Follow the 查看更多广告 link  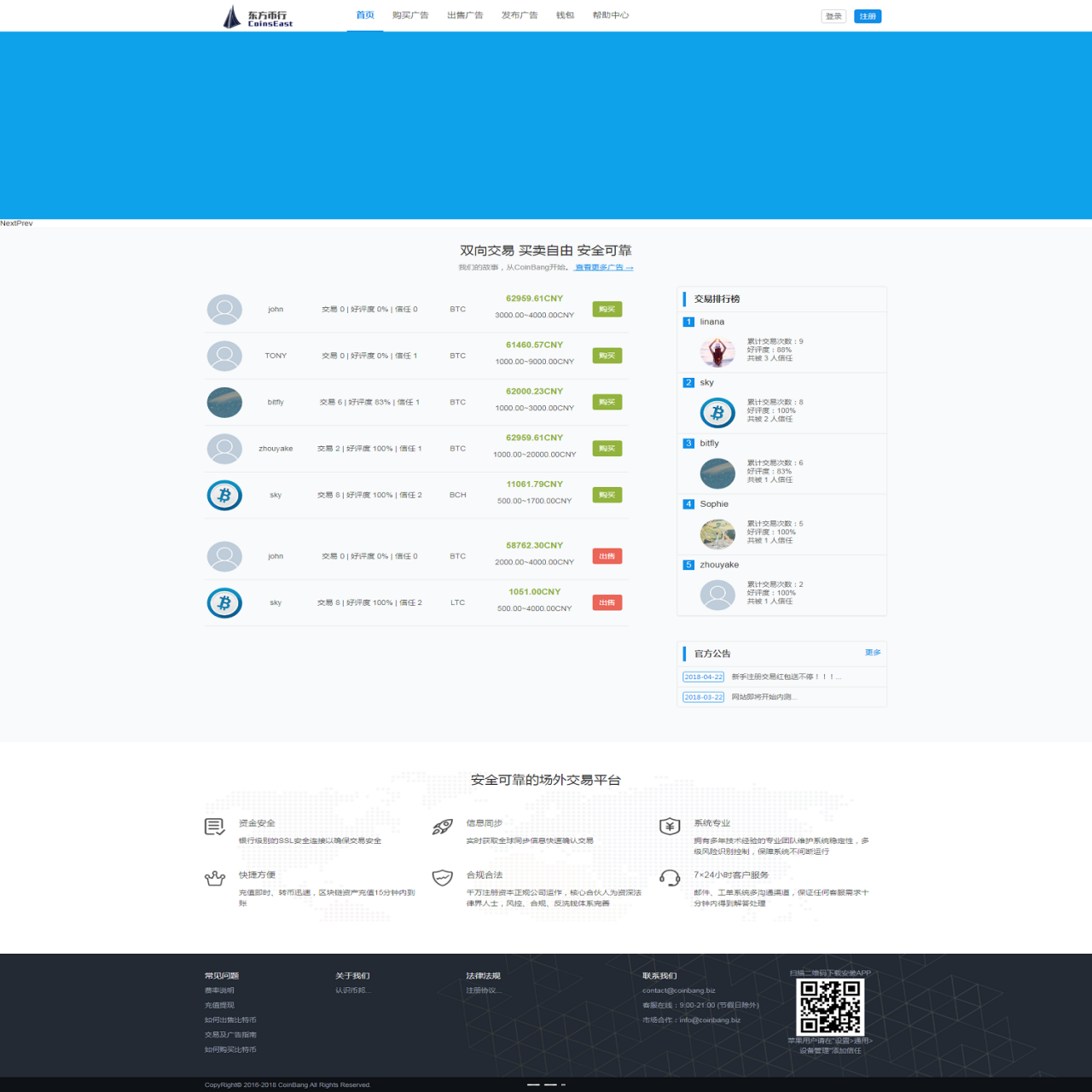click(x=603, y=268)
